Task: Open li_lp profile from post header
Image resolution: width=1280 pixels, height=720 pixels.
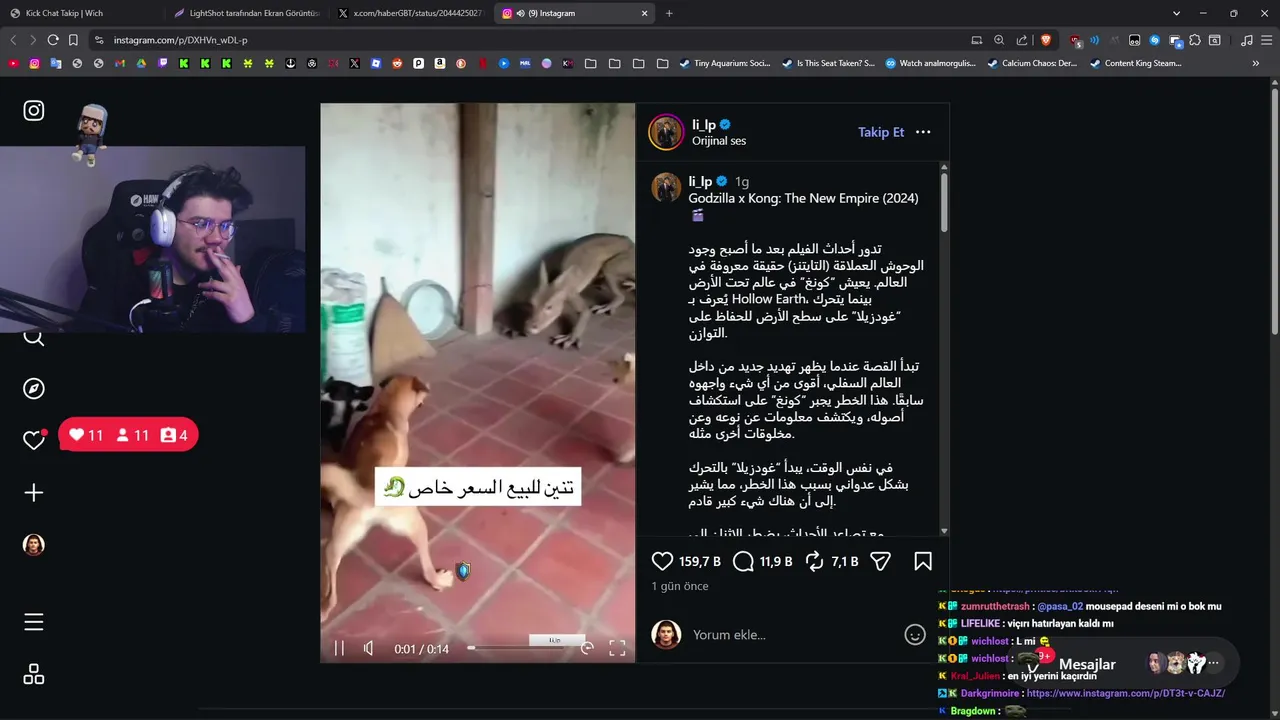Action: (702, 124)
